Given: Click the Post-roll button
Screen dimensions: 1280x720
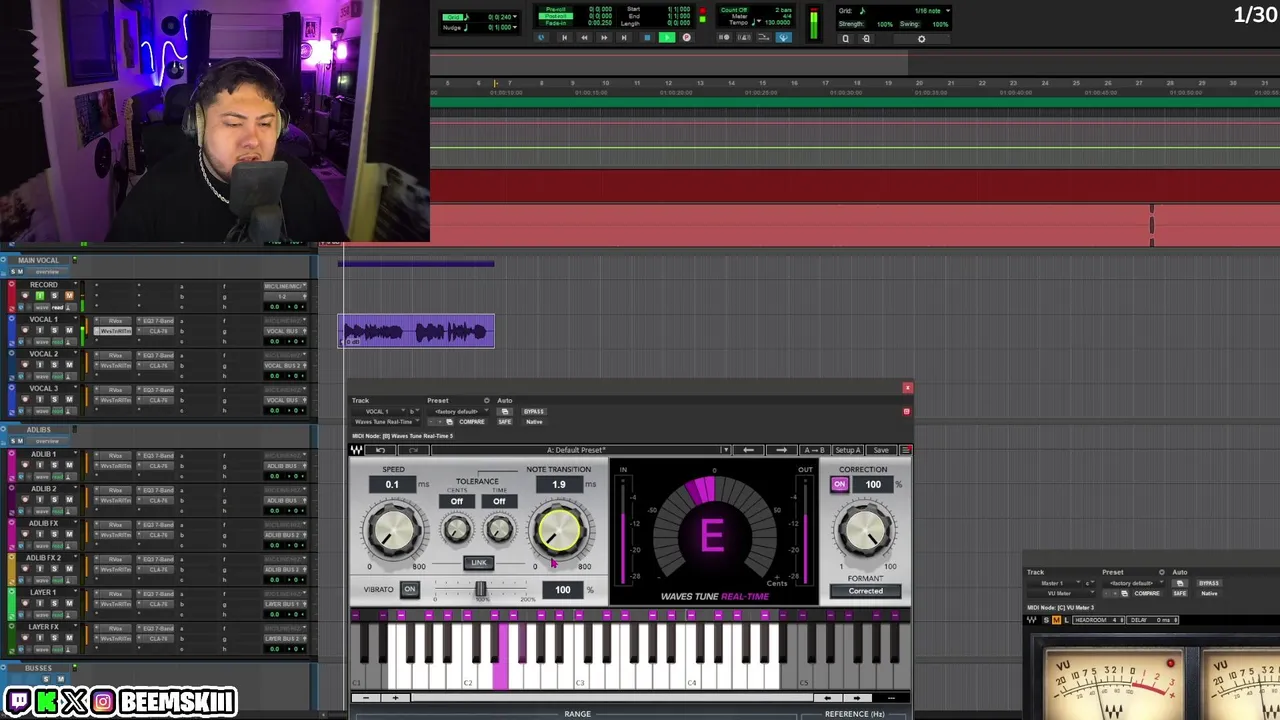Looking at the screenshot, I should [x=556, y=16].
